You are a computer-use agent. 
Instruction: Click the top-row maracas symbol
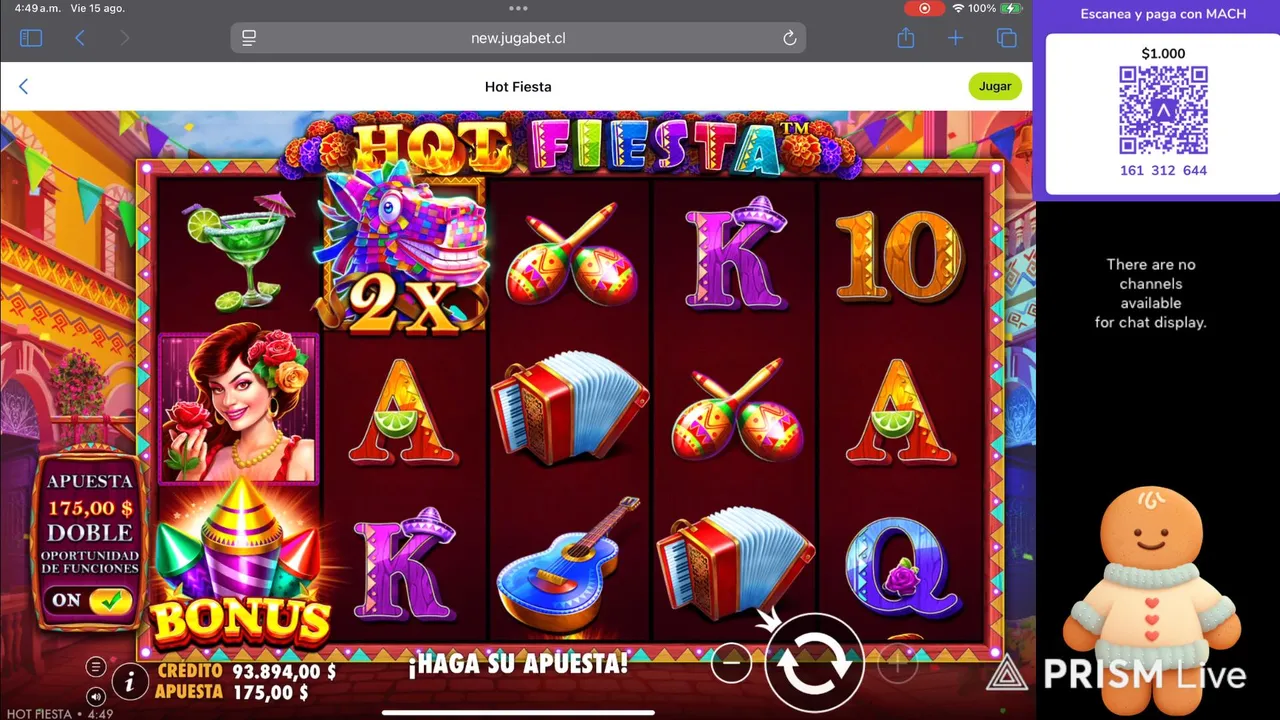[x=570, y=252]
